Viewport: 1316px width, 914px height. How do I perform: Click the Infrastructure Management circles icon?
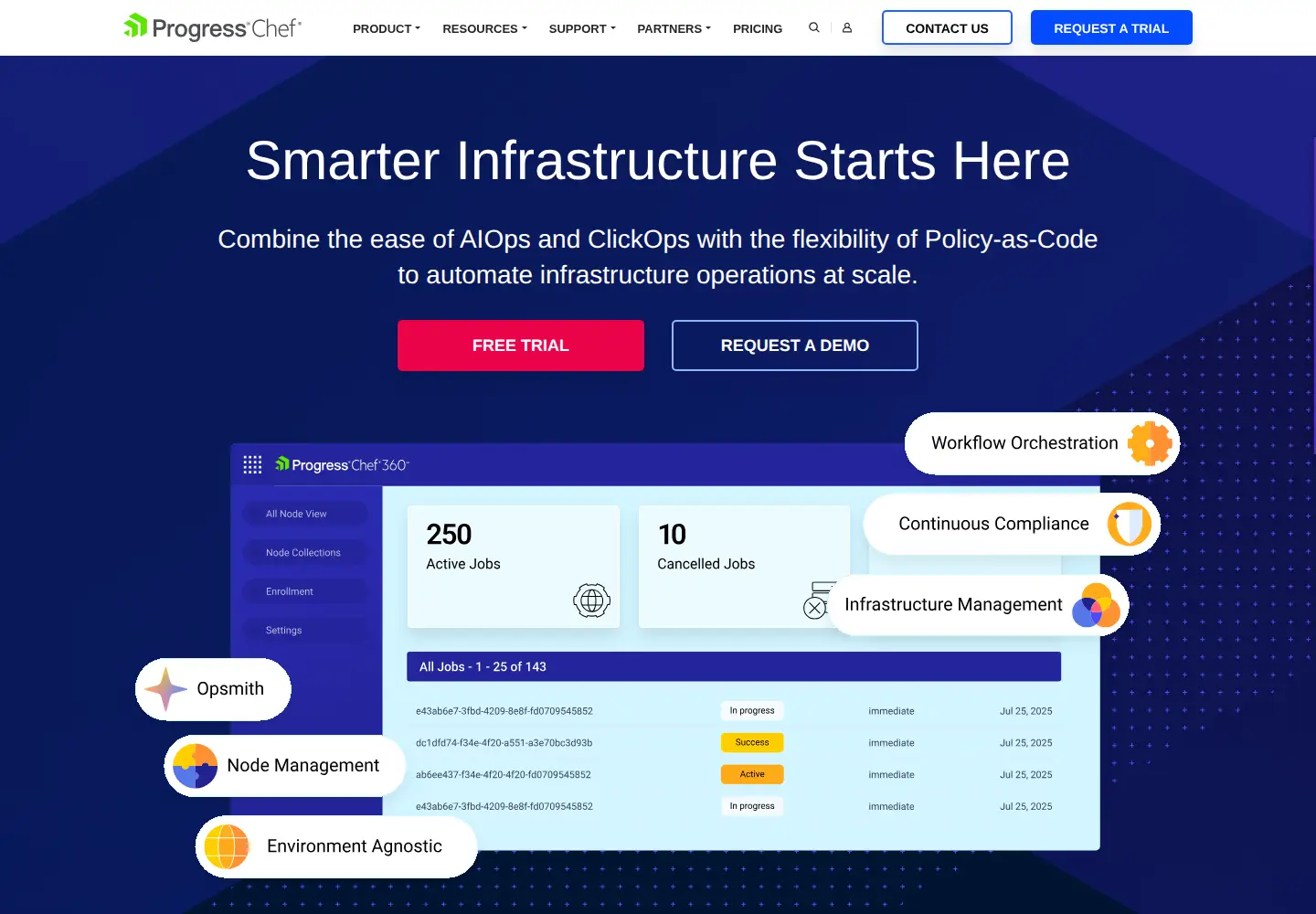click(x=1097, y=605)
